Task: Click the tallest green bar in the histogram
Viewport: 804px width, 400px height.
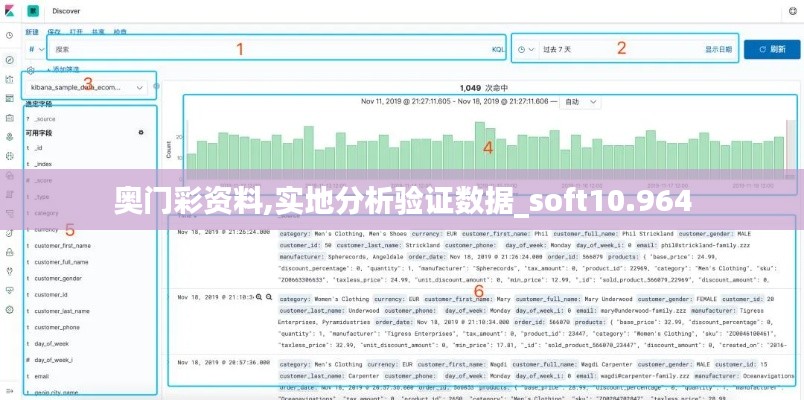Action: [480, 150]
